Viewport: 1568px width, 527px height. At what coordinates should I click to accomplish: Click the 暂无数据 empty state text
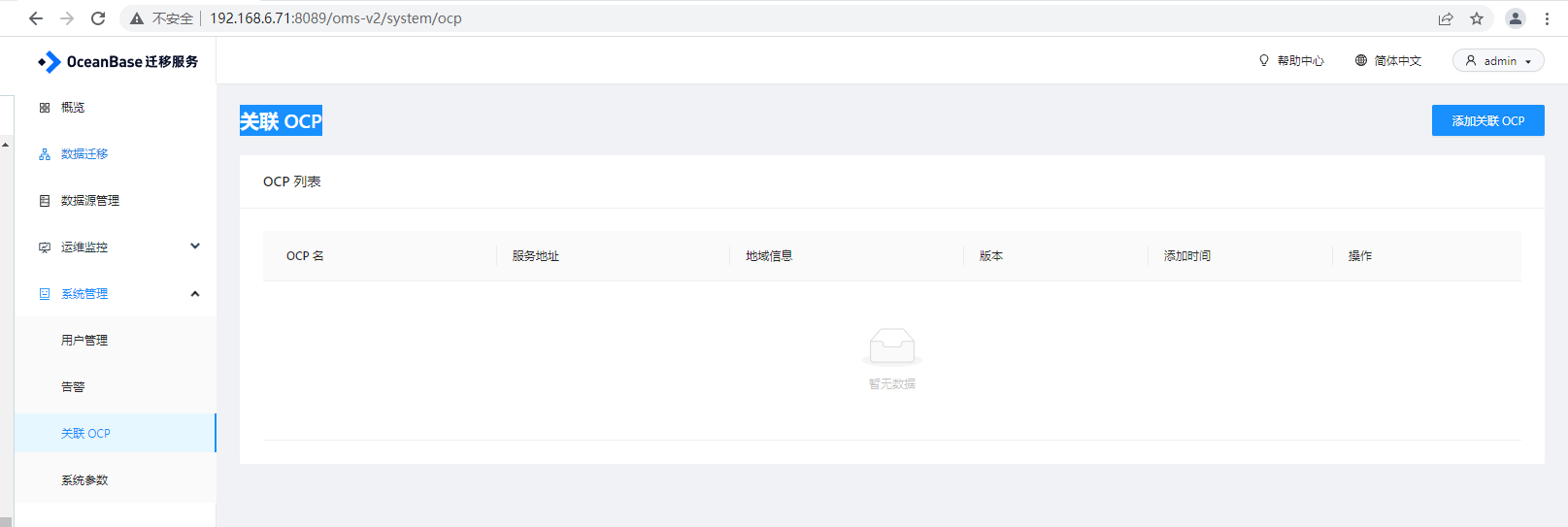pos(892,384)
